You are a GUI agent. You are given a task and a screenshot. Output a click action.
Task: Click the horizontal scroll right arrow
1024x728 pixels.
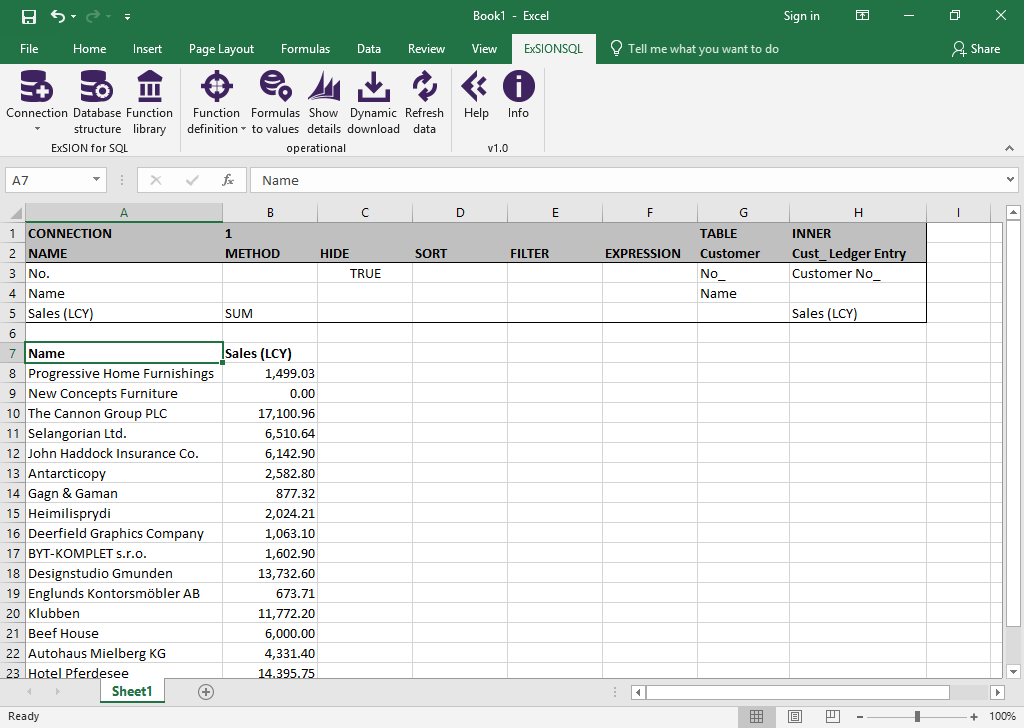click(x=997, y=692)
